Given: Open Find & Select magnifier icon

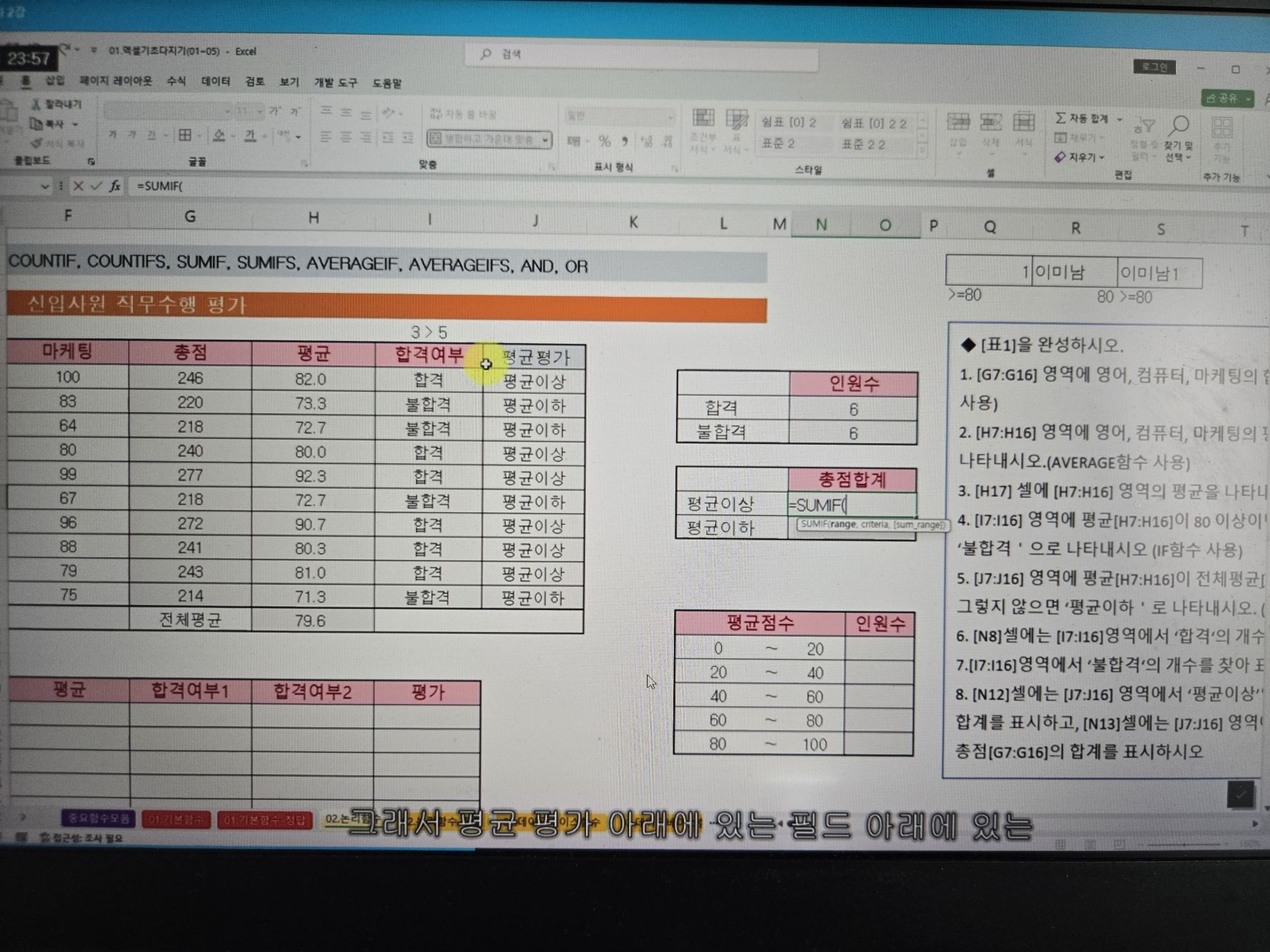Looking at the screenshot, I should tap(1179, 126).
